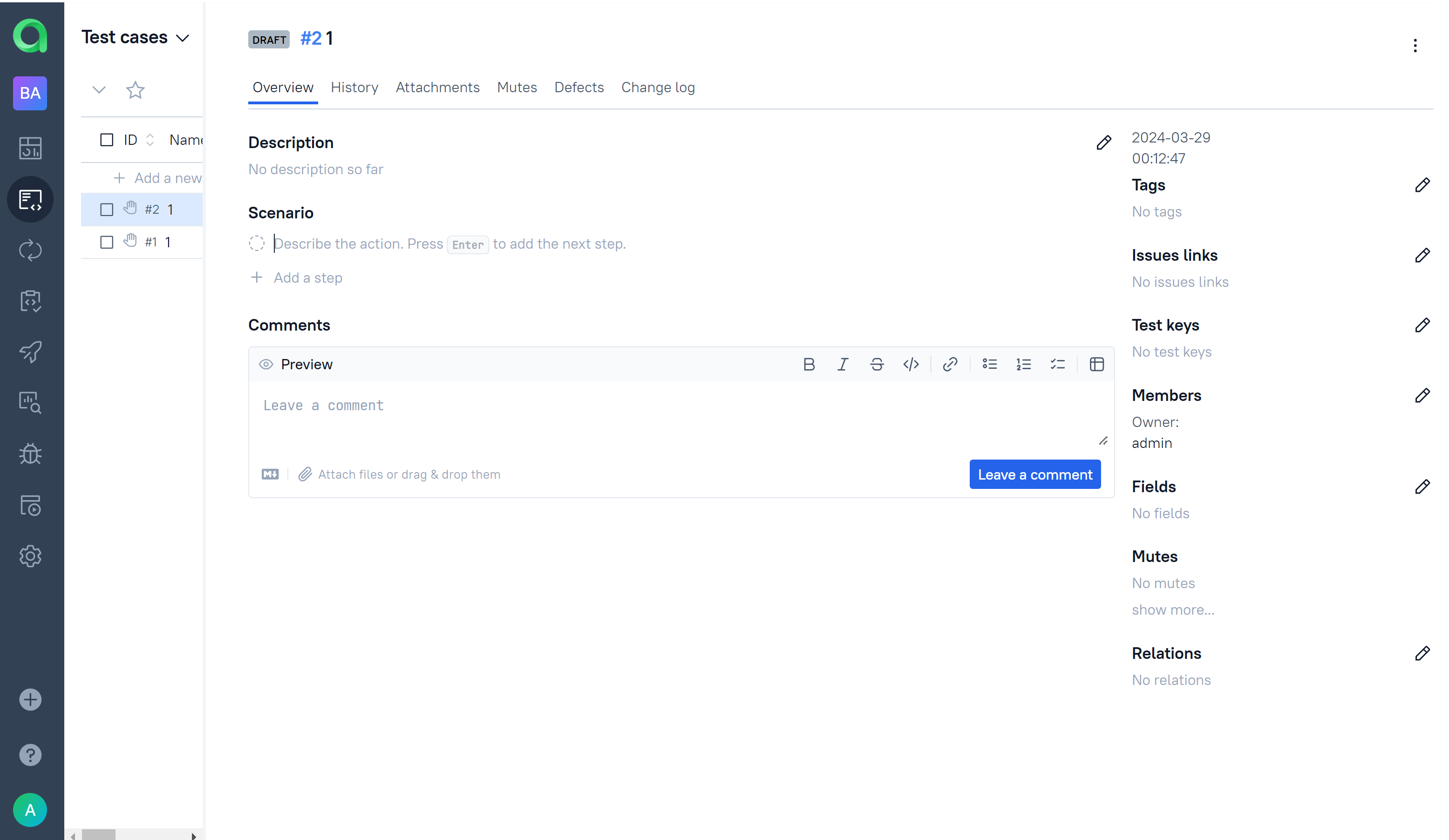Open the Defects bug icon in sidebar
Image resolution: width=1449 pixels, height=840 pixels.
pyautogui.click(x=30, y=454)
